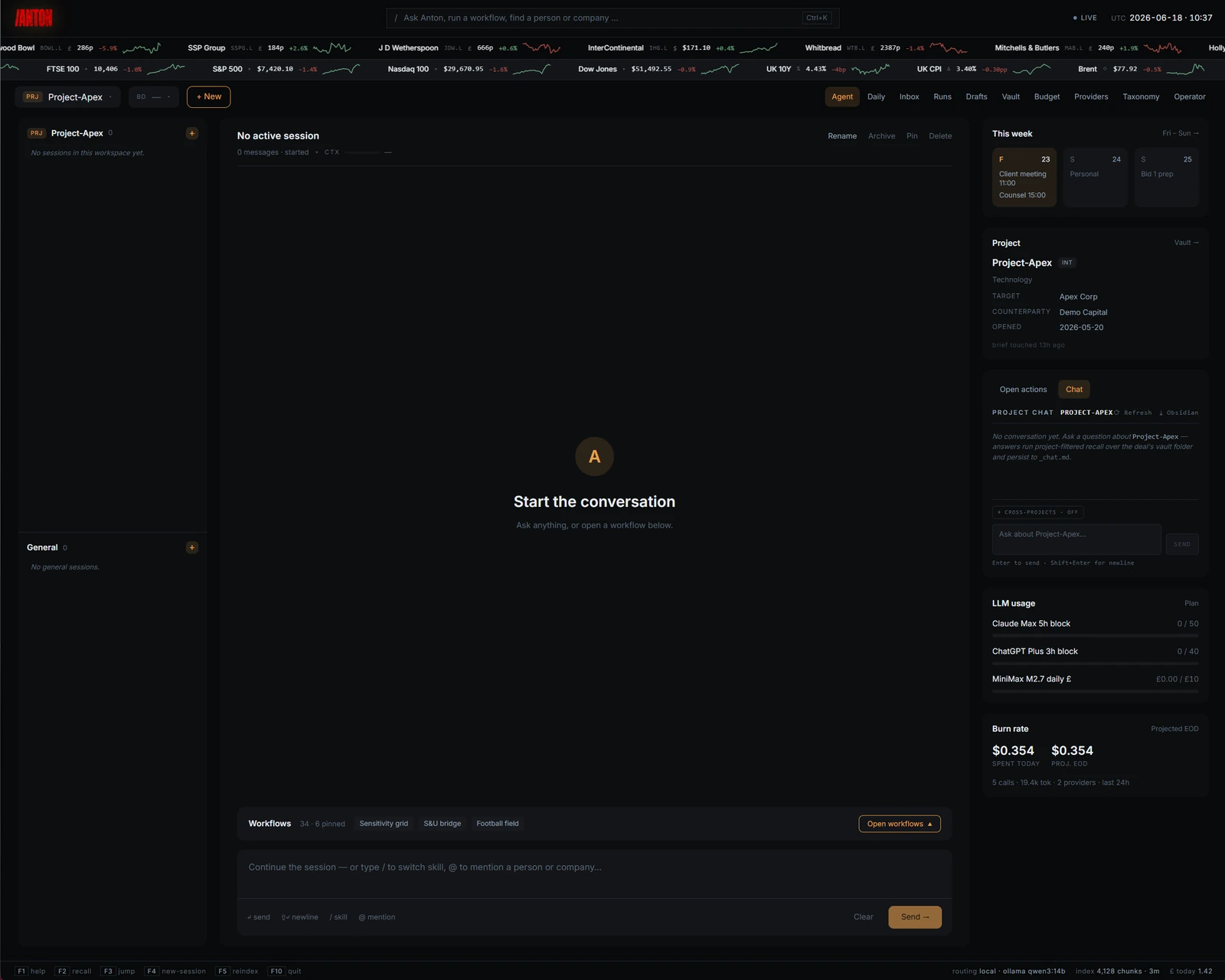Open the F1 help shortcut
The width and height of the screenshot is (1225, 980).
click(x=31, y=971)
